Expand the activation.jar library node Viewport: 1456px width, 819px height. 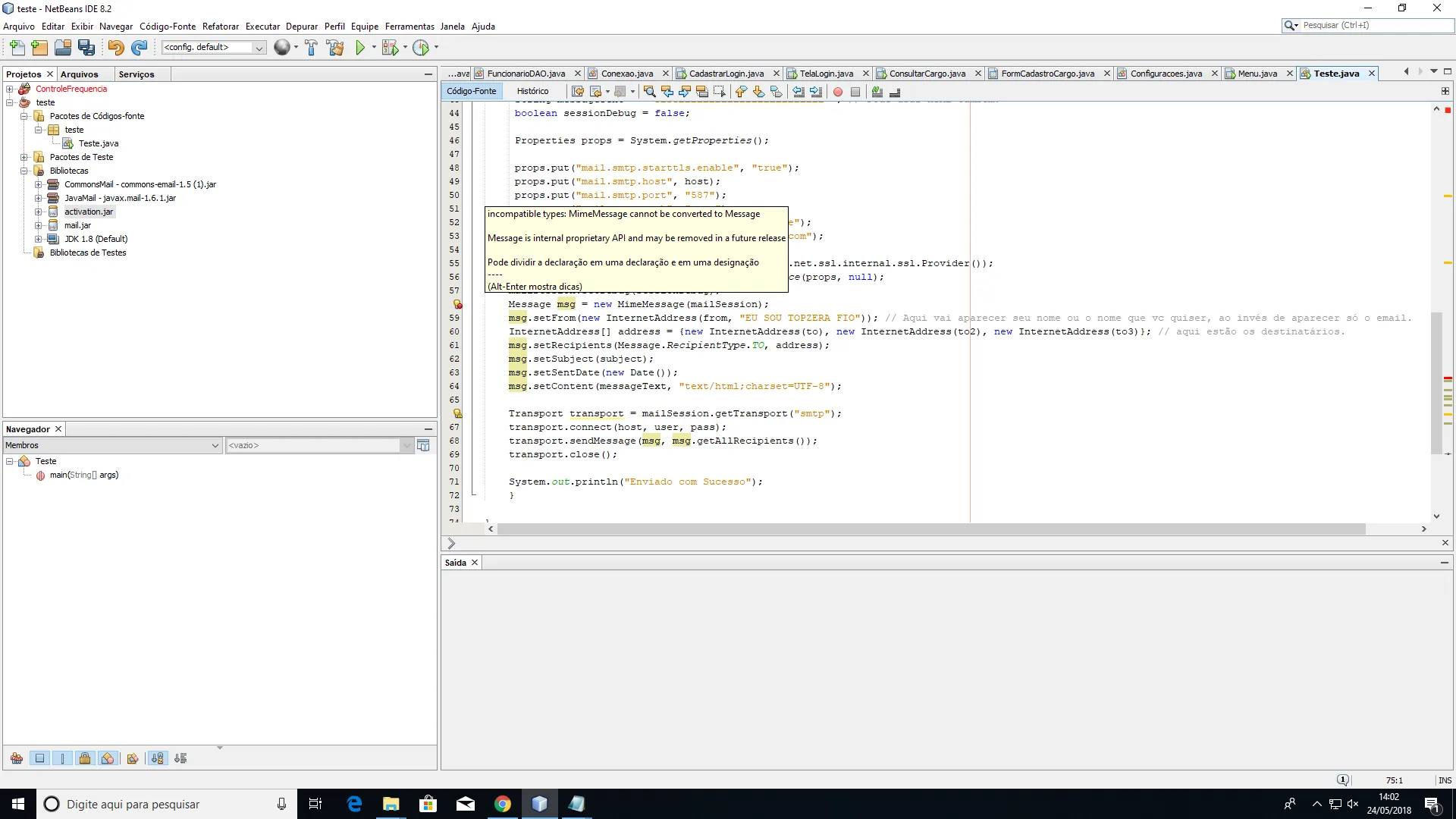click(x=39, y=212)
